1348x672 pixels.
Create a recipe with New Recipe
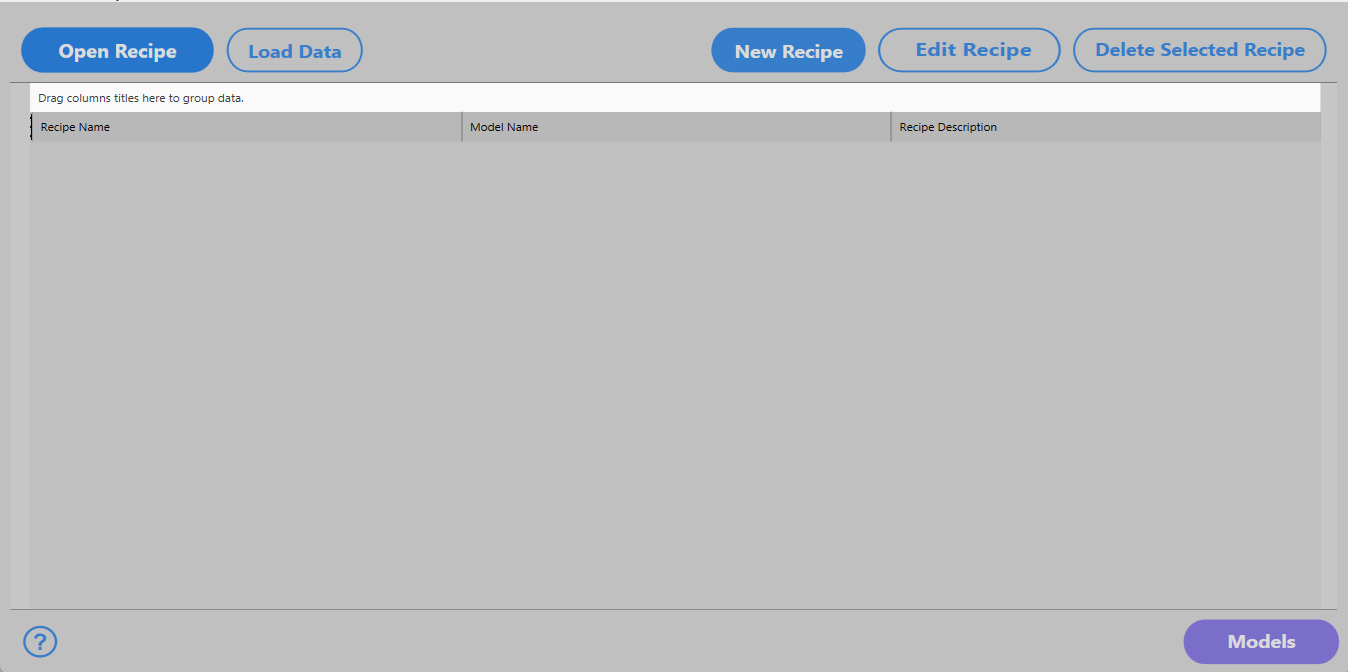point(788,51)
